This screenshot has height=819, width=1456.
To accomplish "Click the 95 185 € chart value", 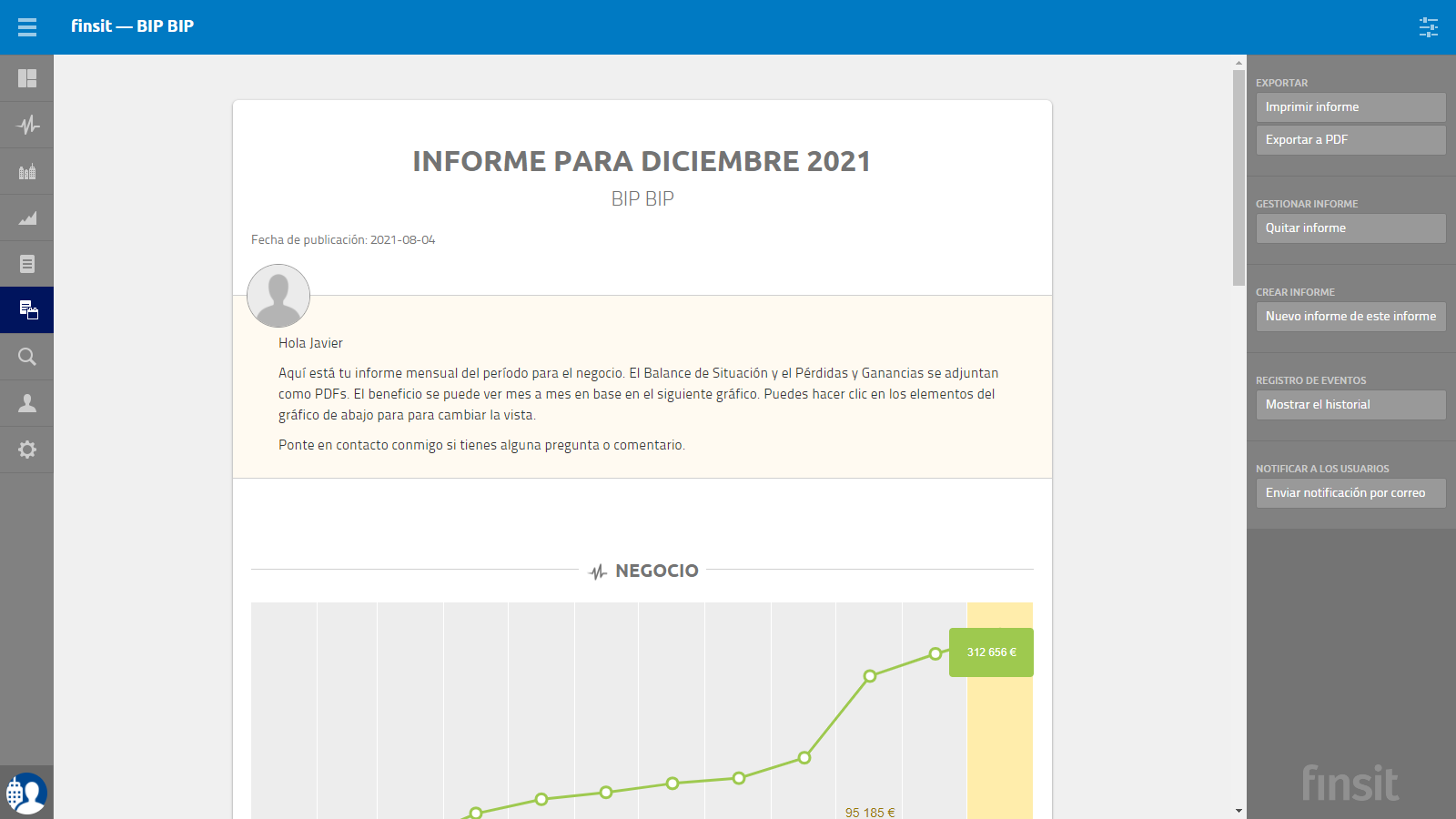I will coord(870,812).
